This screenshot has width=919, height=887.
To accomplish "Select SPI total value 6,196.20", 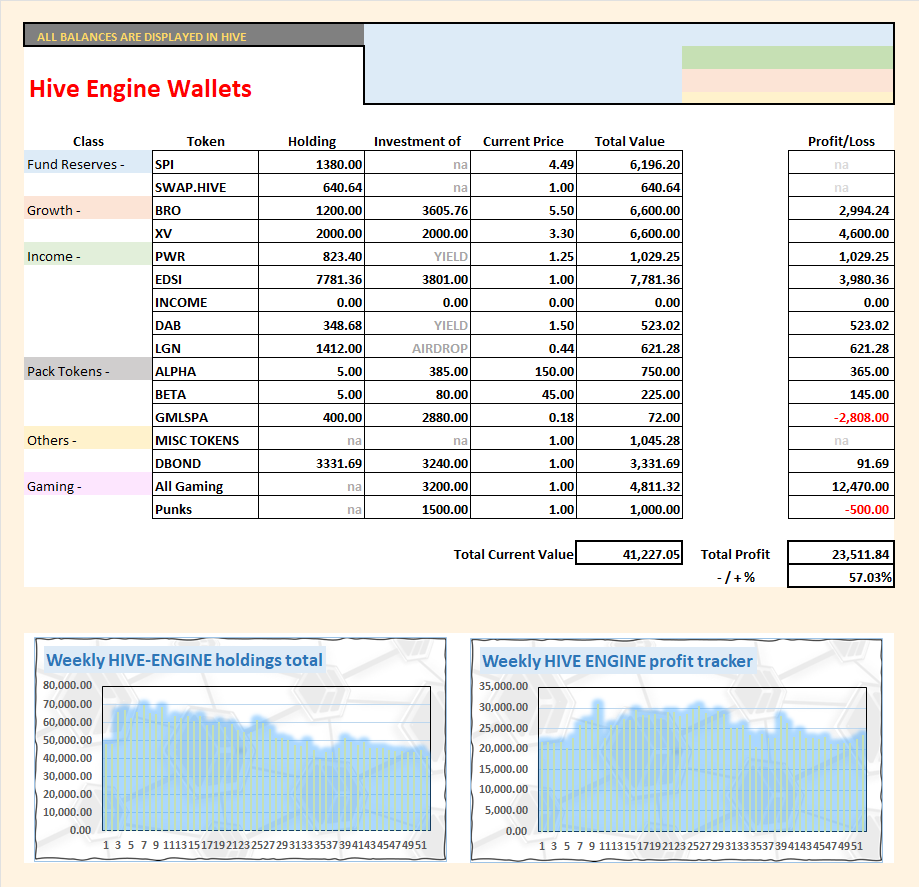I will pyautogui.click(x=629, y=162).
